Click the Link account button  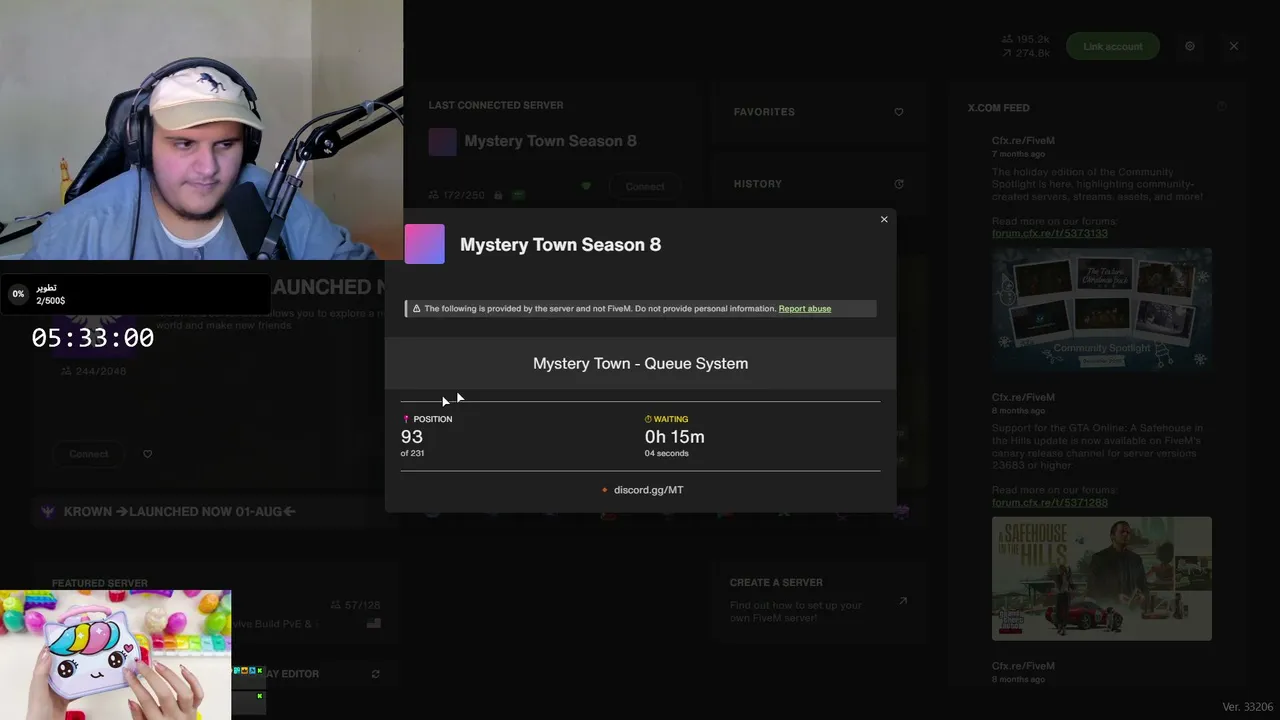pos(1113,46)
